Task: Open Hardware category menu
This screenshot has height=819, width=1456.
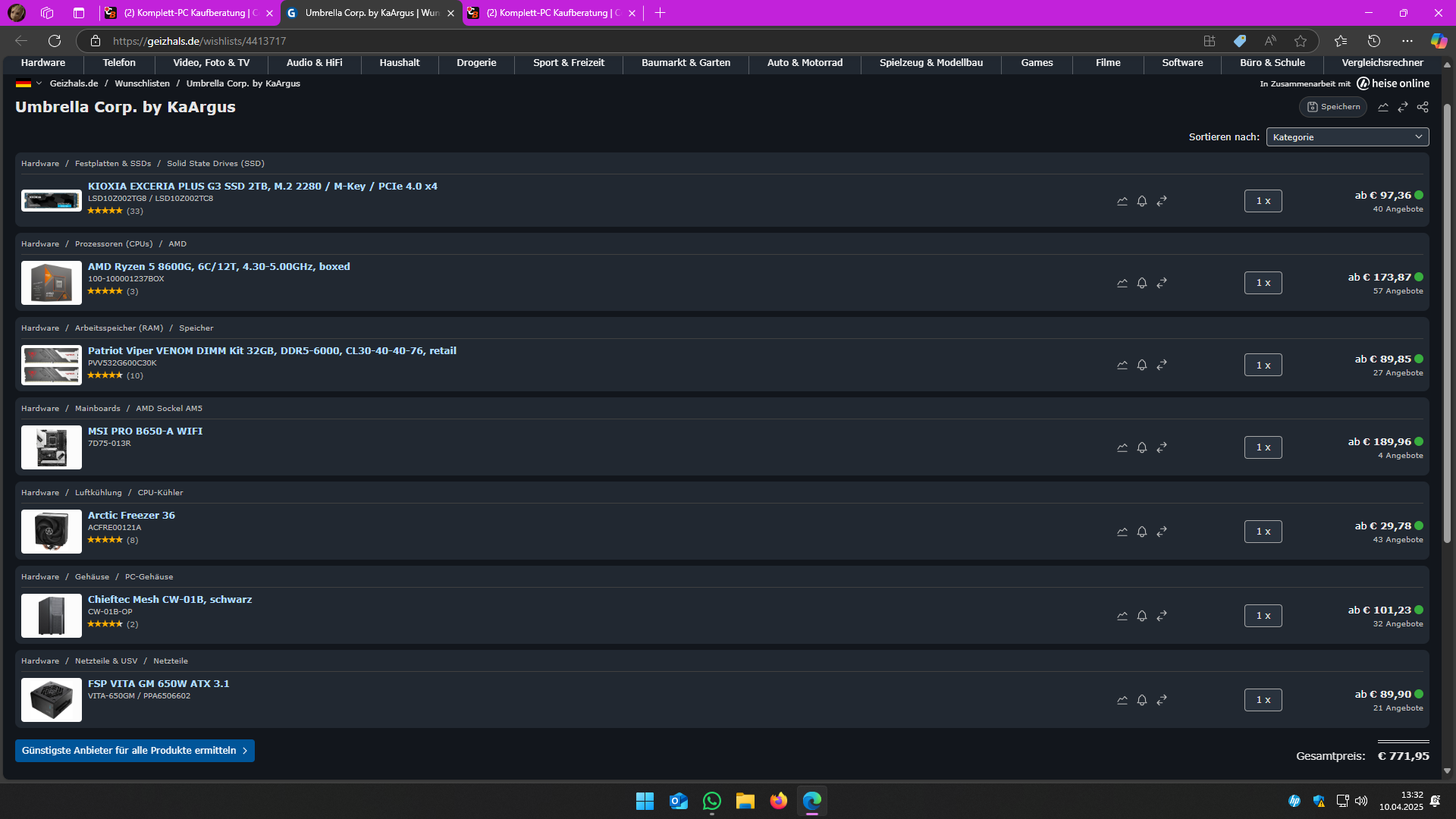Action: (x=43, y=63)
